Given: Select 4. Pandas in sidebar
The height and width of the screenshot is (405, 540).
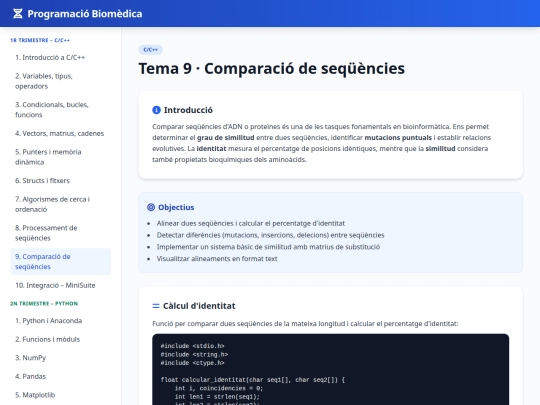Looking at the screenshot, I should (61, 376).
